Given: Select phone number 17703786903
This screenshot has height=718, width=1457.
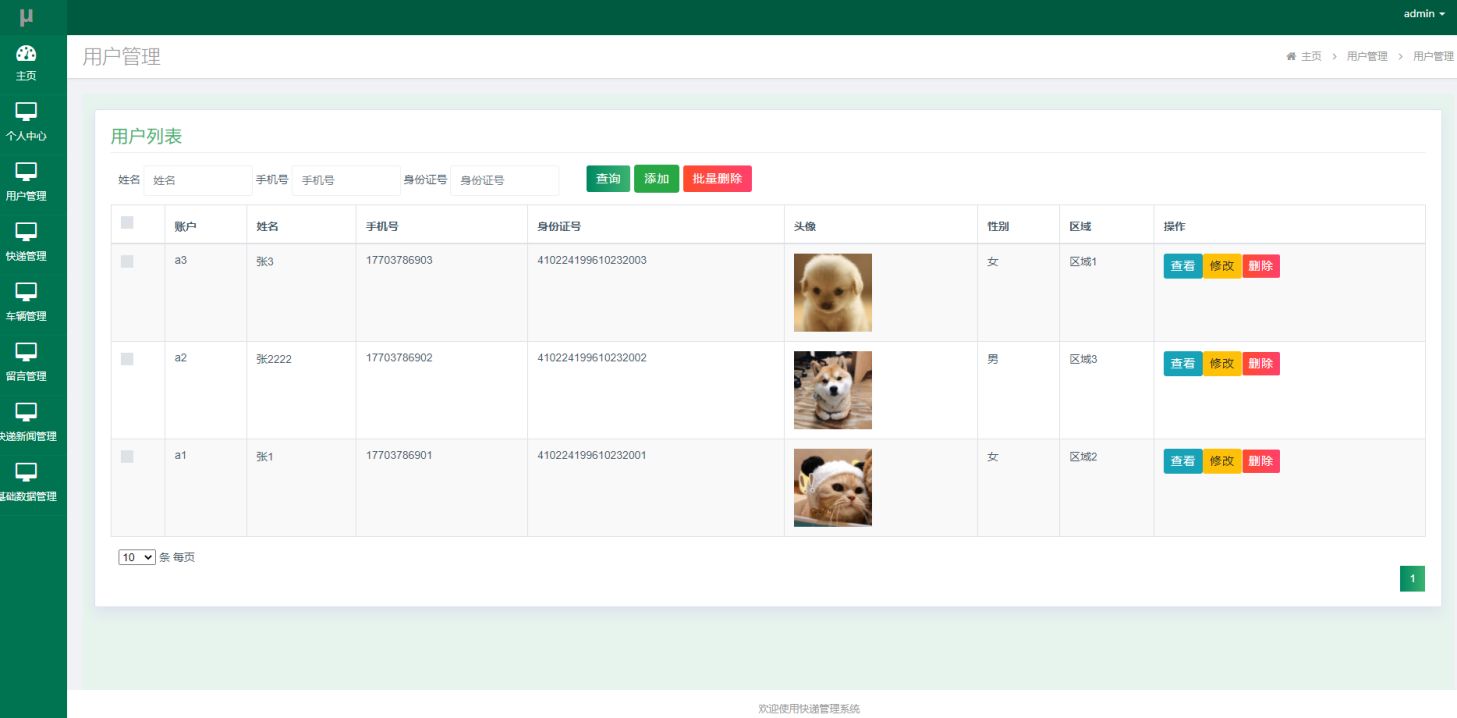Looking at the screenshot, I should click(x=399, y=260).
